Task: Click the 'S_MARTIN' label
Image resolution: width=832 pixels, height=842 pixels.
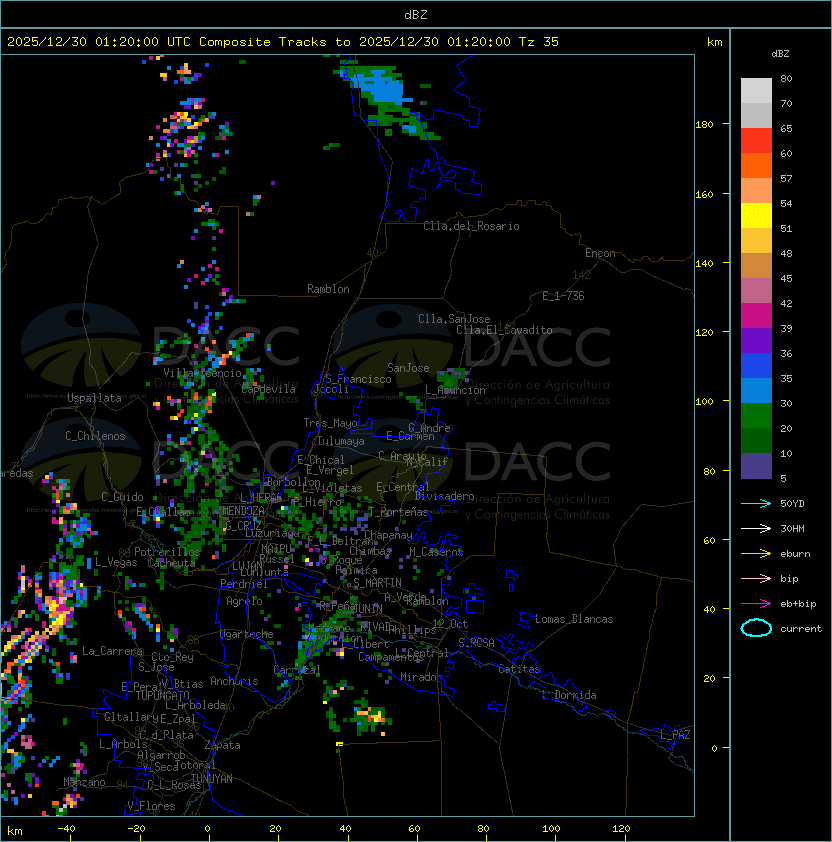Action: [377, 583]
